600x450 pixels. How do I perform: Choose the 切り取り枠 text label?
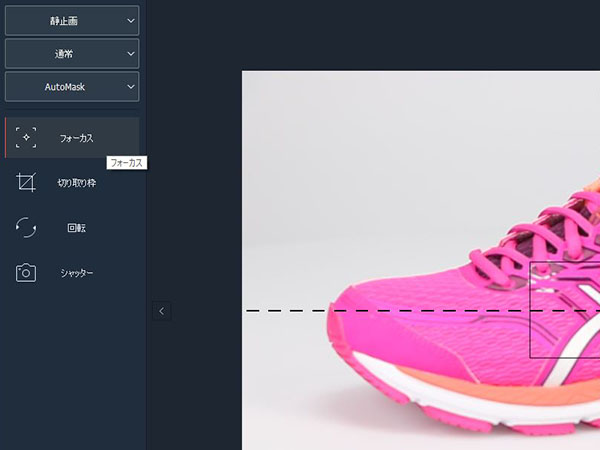76,183
